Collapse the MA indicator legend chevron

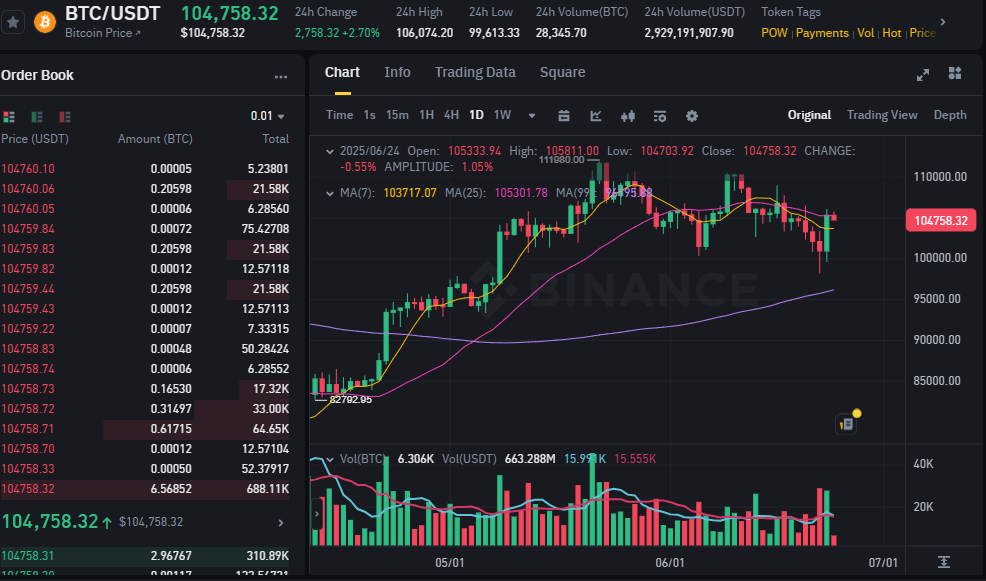(x=330, y=194)
